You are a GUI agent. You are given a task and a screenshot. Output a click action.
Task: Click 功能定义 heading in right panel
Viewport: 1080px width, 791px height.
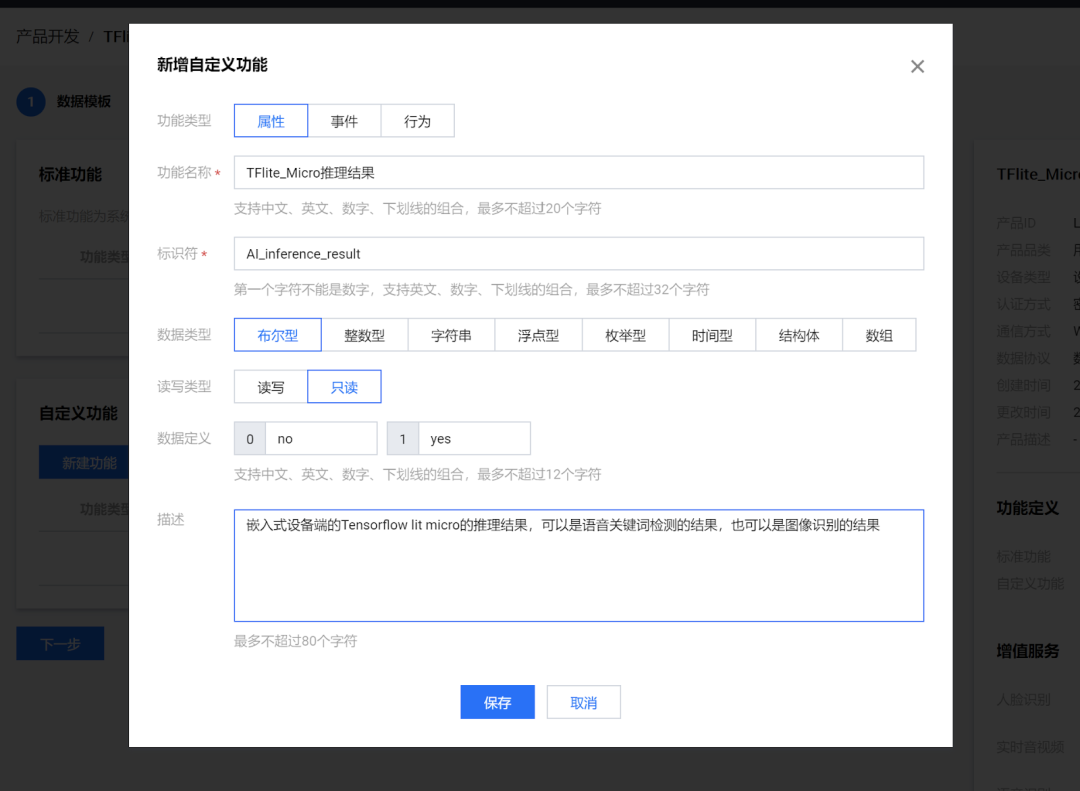pos(1028,508)
